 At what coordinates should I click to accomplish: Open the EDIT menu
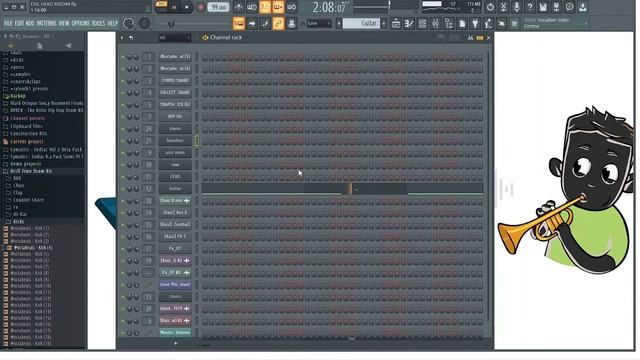click(19, 24)
